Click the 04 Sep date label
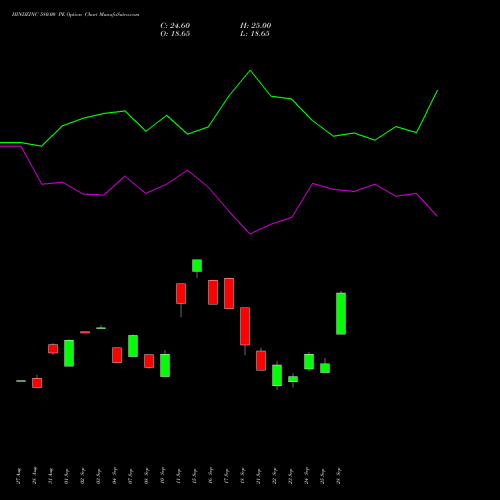The image size is (500, 500). 115,476
